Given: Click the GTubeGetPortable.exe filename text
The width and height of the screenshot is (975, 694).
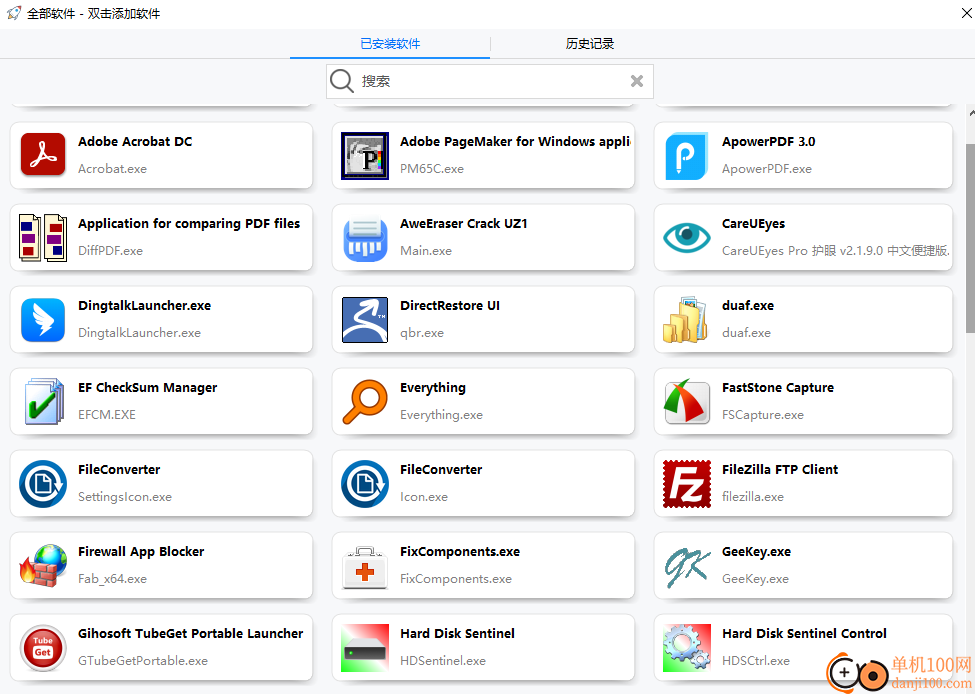Looking at the screenshot, I should point(143,661).
